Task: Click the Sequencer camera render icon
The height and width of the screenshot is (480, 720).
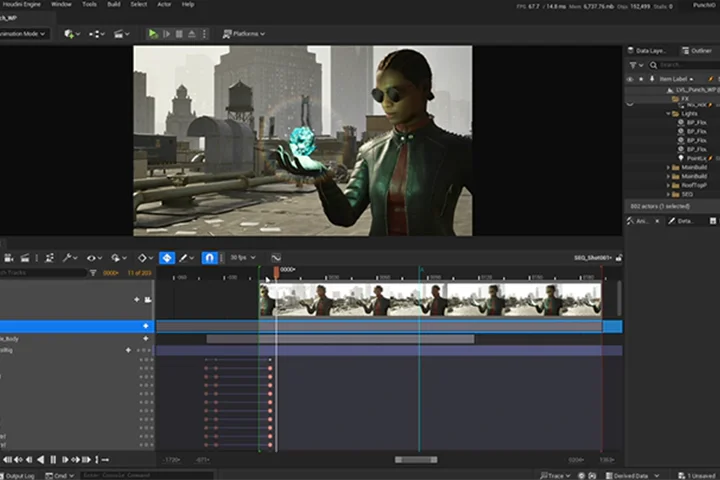Action: click(8, 258)
